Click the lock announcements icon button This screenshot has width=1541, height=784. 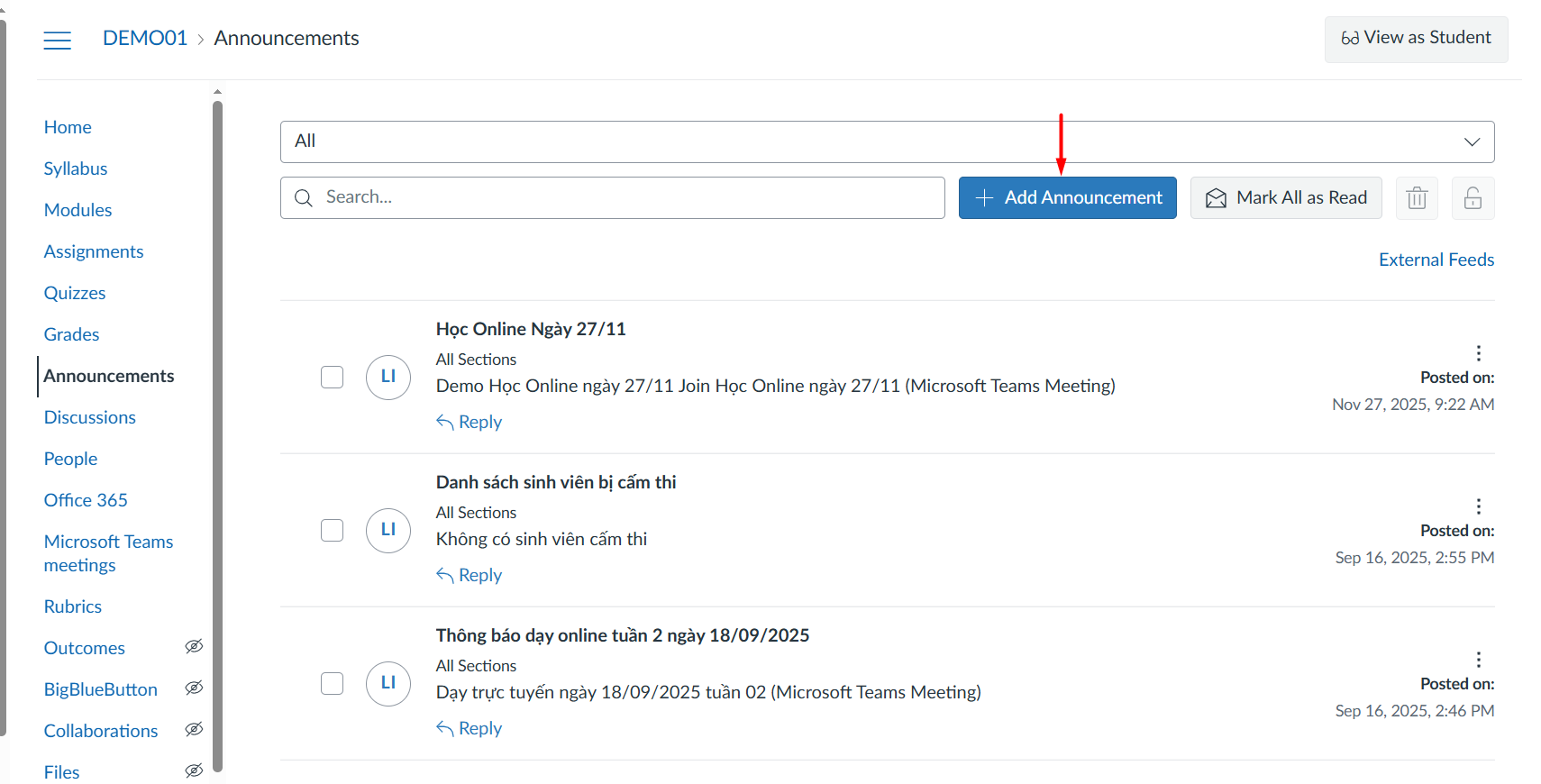tap(1473, 198)
